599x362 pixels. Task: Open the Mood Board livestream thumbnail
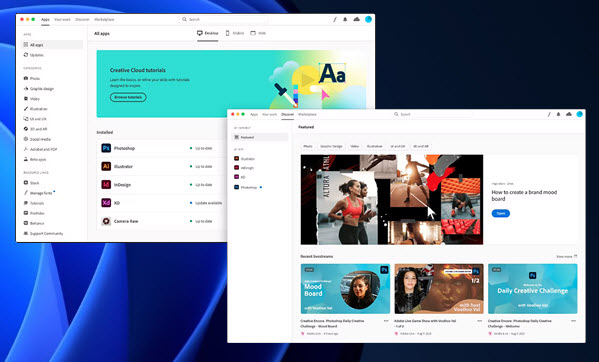[345, 289]
